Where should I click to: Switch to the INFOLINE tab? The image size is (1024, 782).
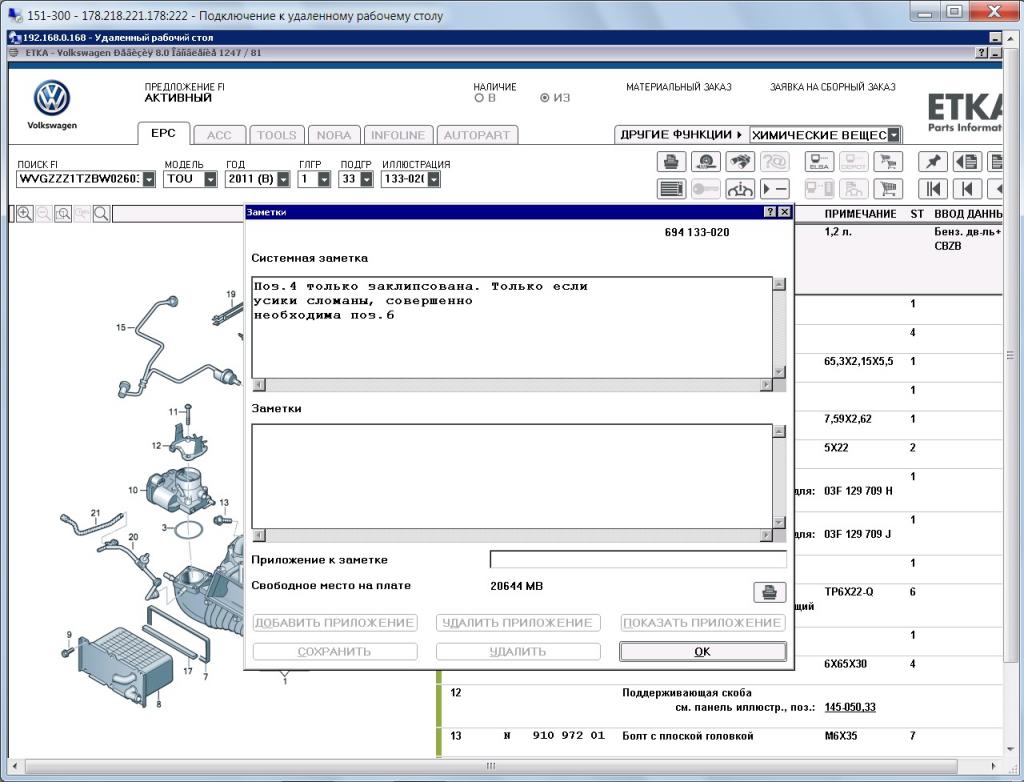tap(398, 135)
